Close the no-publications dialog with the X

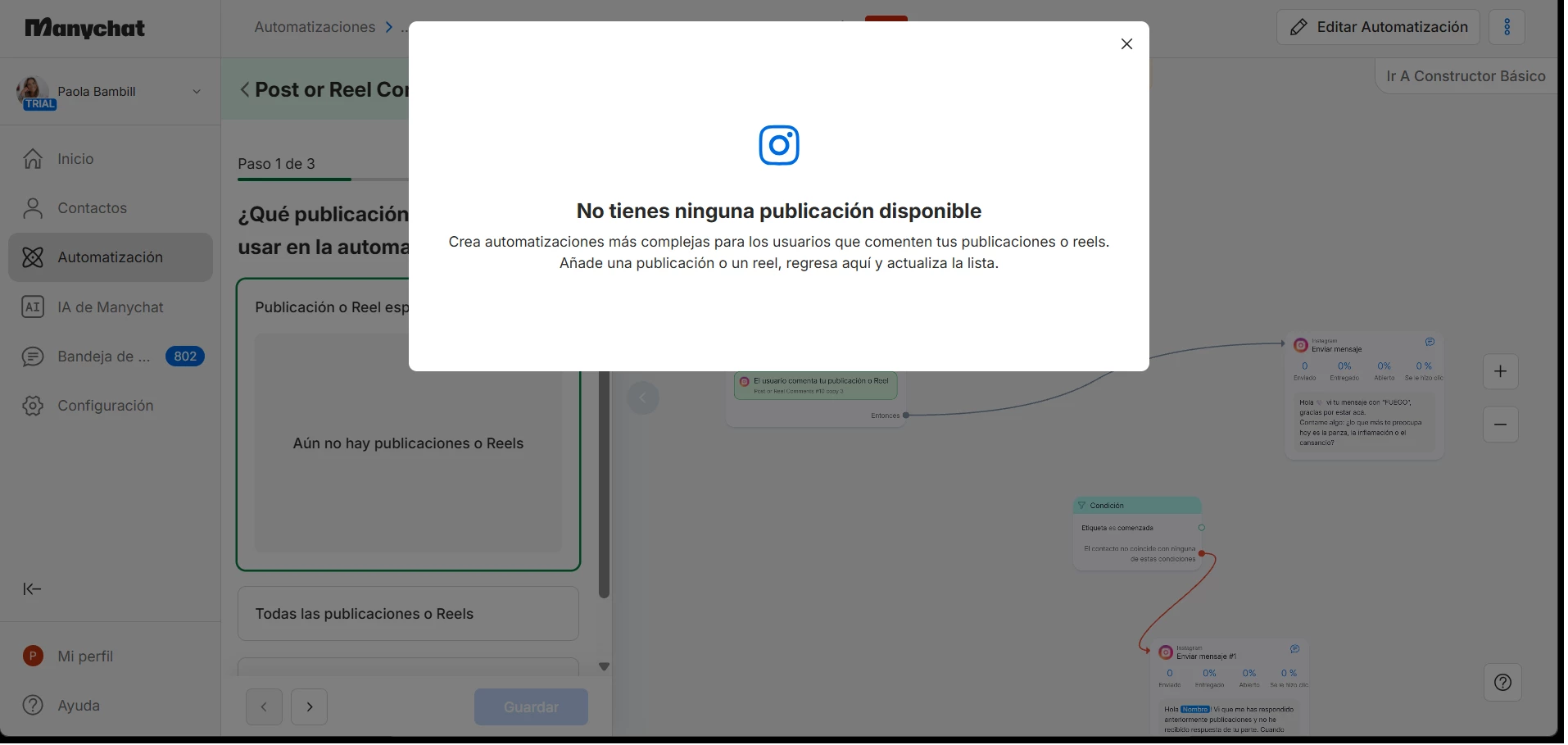tap(1126, 44)
